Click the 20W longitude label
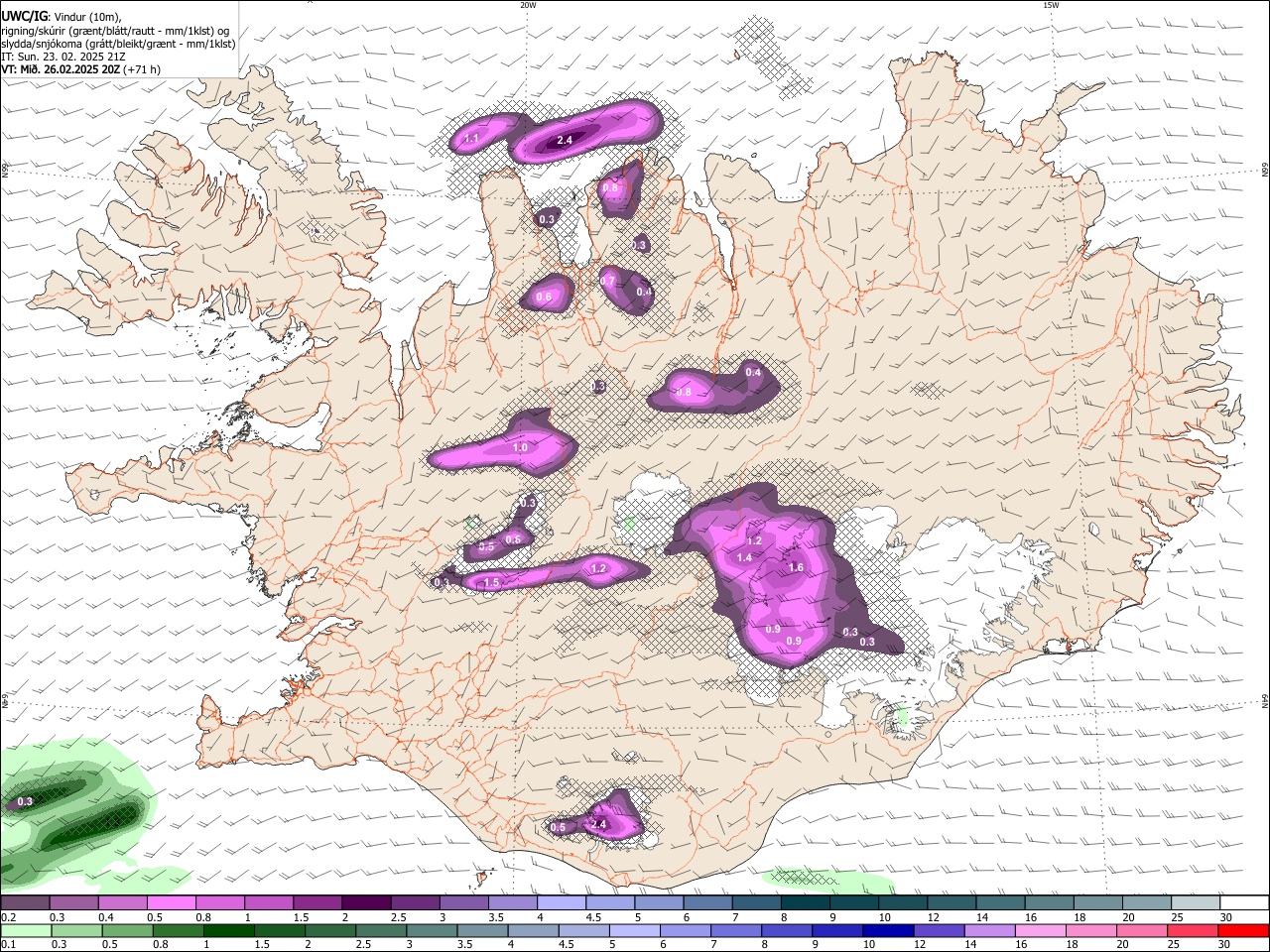The height and width of the screenshot is (952, 1270). [x=528, y=5]
